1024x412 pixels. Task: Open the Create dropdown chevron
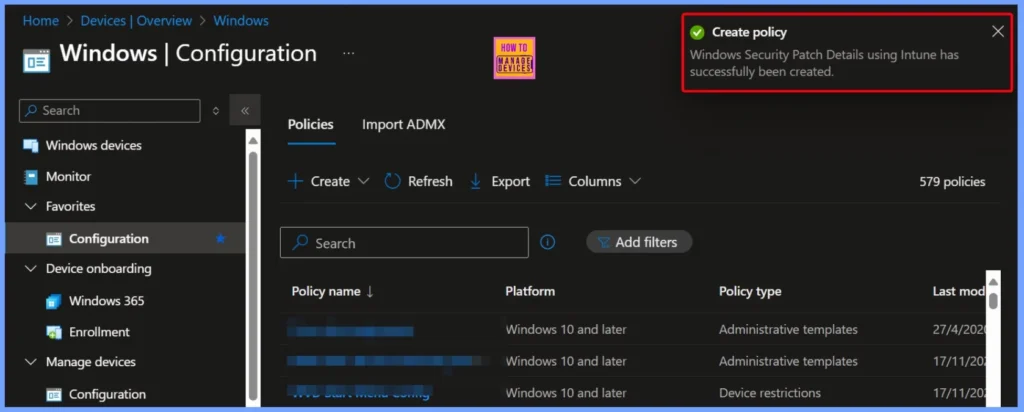click(364, 182)
